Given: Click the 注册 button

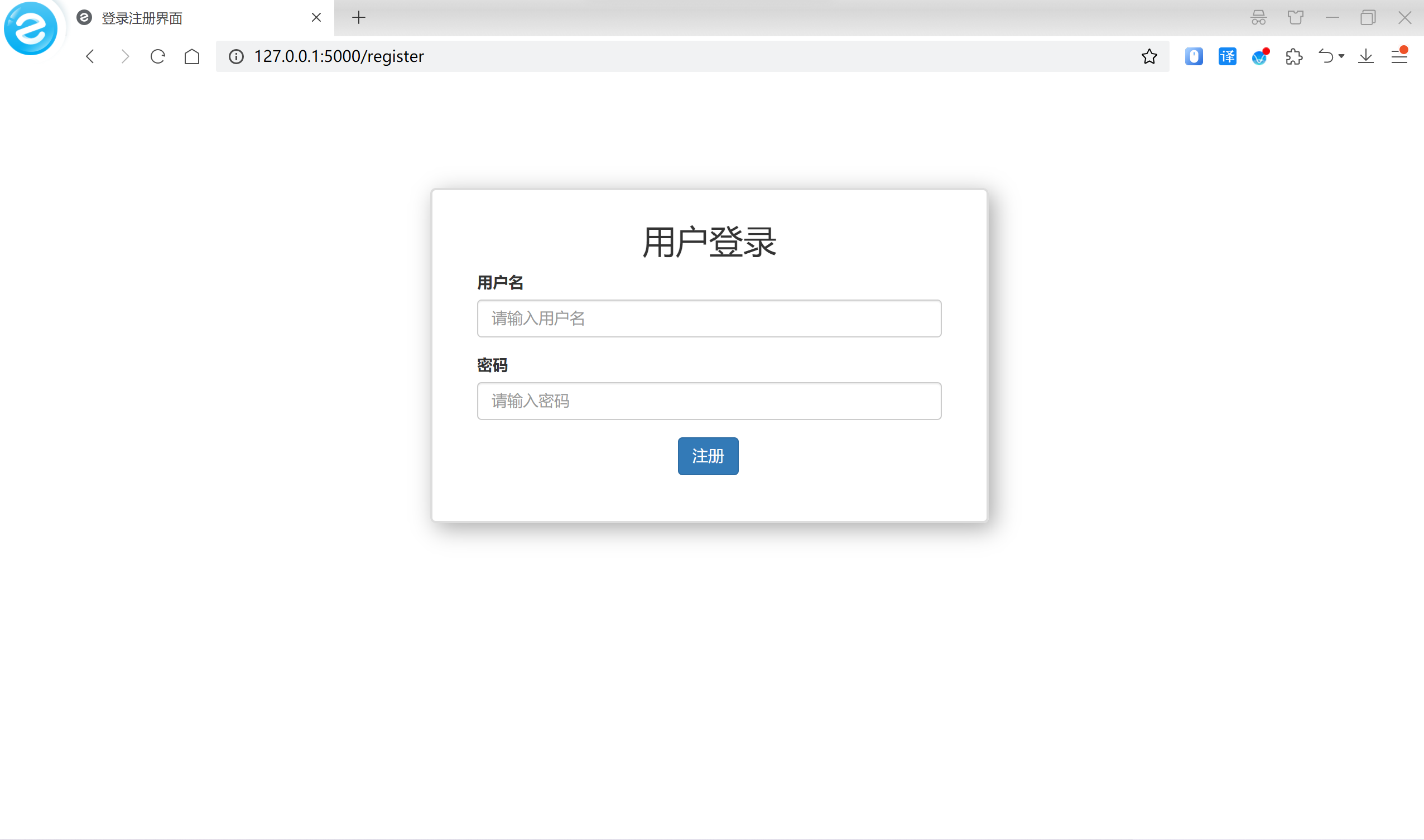Looking at the screenshot, I should pyautogui.click(x=708, y=456).
